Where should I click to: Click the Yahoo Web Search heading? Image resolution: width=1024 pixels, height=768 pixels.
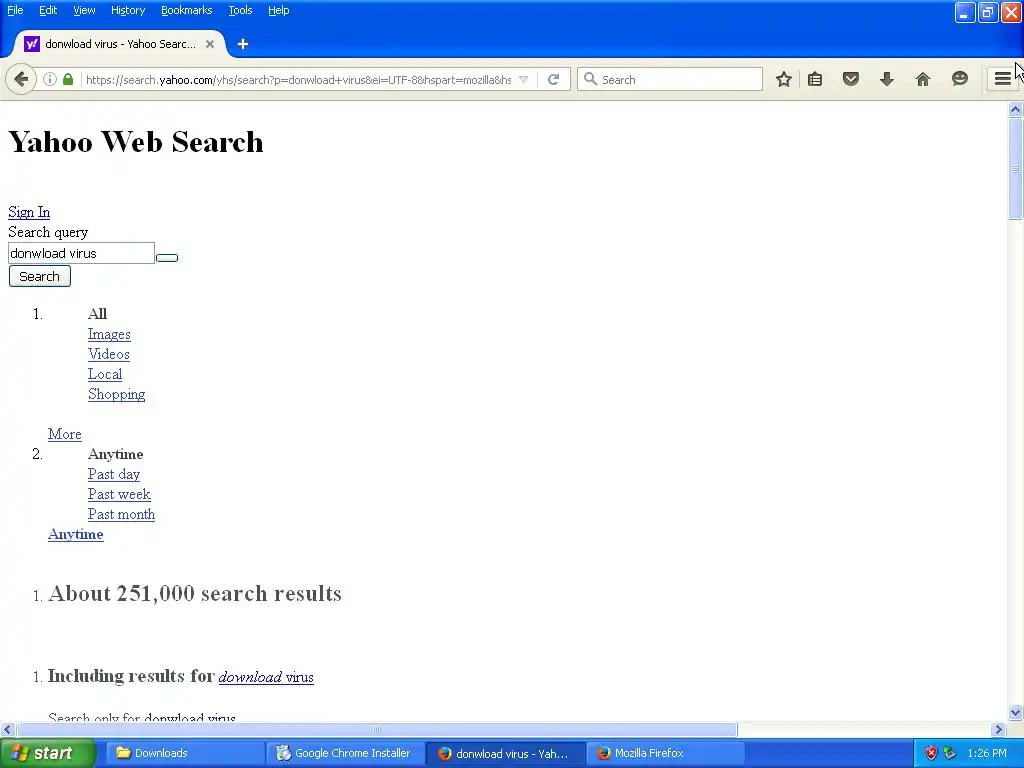(136, 142)
